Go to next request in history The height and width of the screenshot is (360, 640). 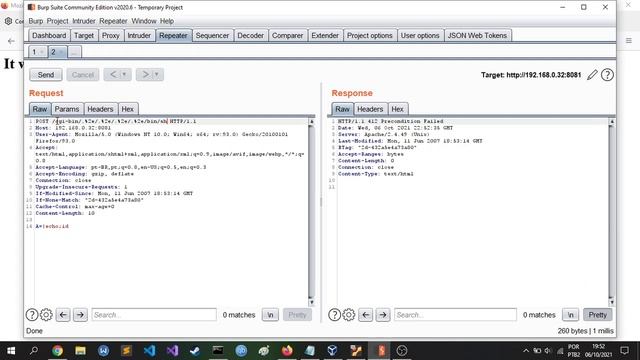[144, 75]
